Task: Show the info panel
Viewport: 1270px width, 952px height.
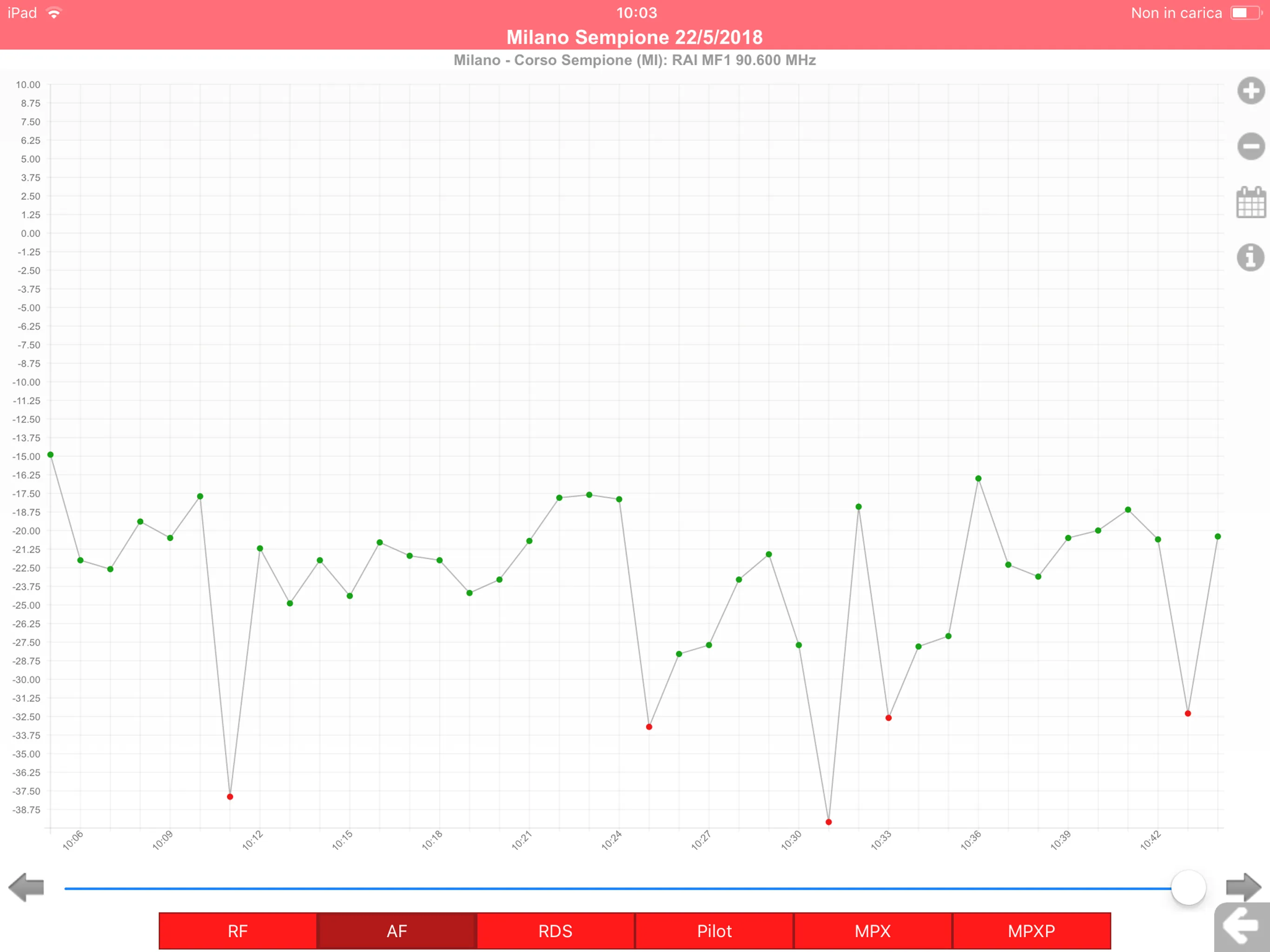Action: pyautogui.click(x=1250, y=257)
